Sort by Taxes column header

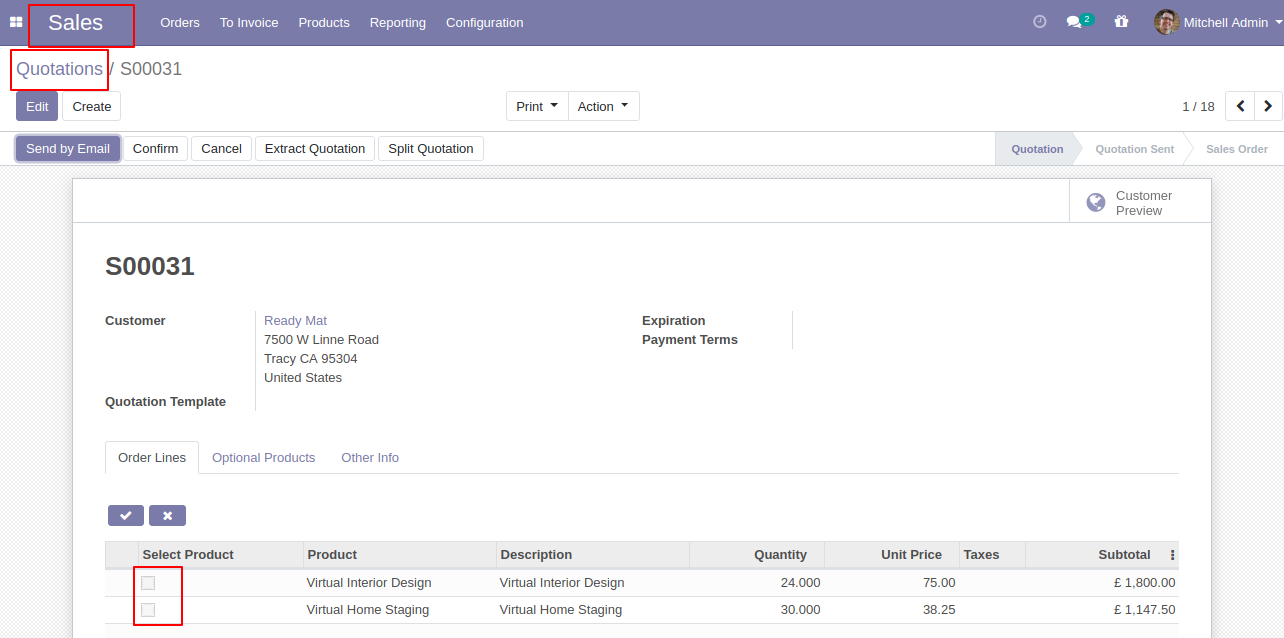point(992,555)
